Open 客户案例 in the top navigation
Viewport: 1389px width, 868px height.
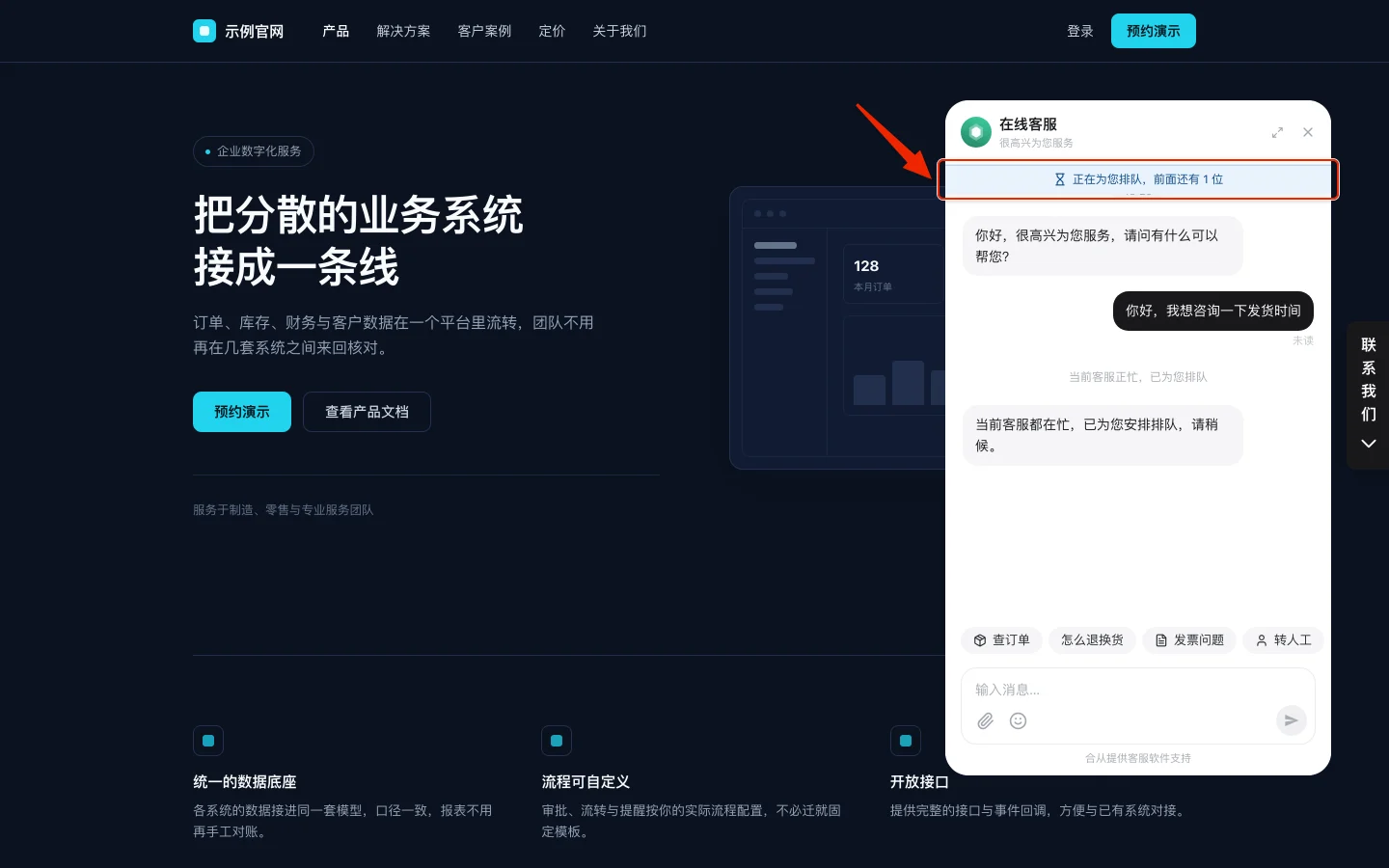tap(484, 31)
